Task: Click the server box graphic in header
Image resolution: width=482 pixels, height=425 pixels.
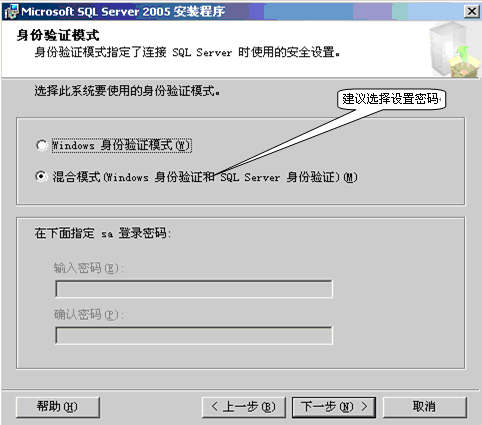Action: [x=455, y=50]
